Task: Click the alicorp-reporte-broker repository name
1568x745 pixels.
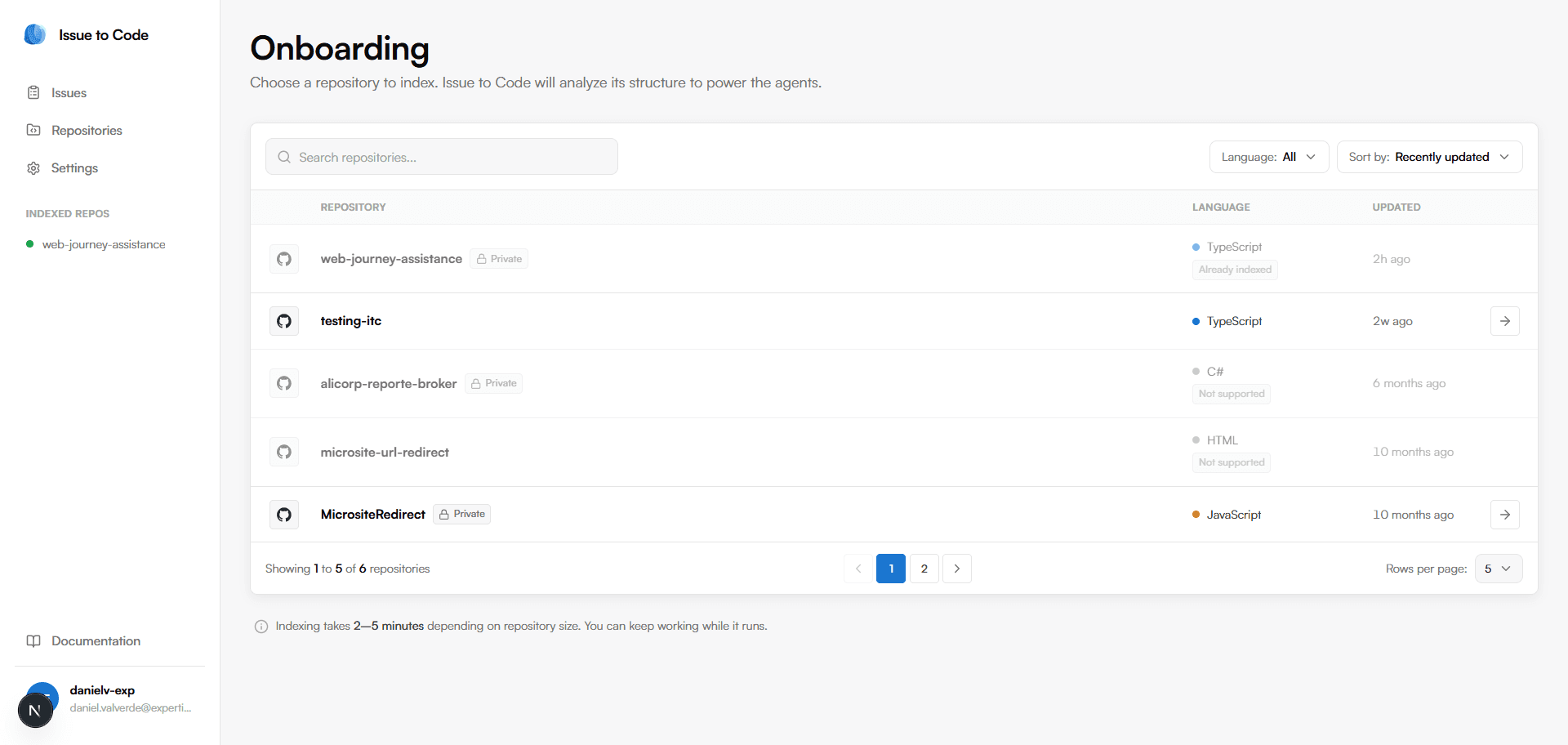Action: (x=389, y=383)
